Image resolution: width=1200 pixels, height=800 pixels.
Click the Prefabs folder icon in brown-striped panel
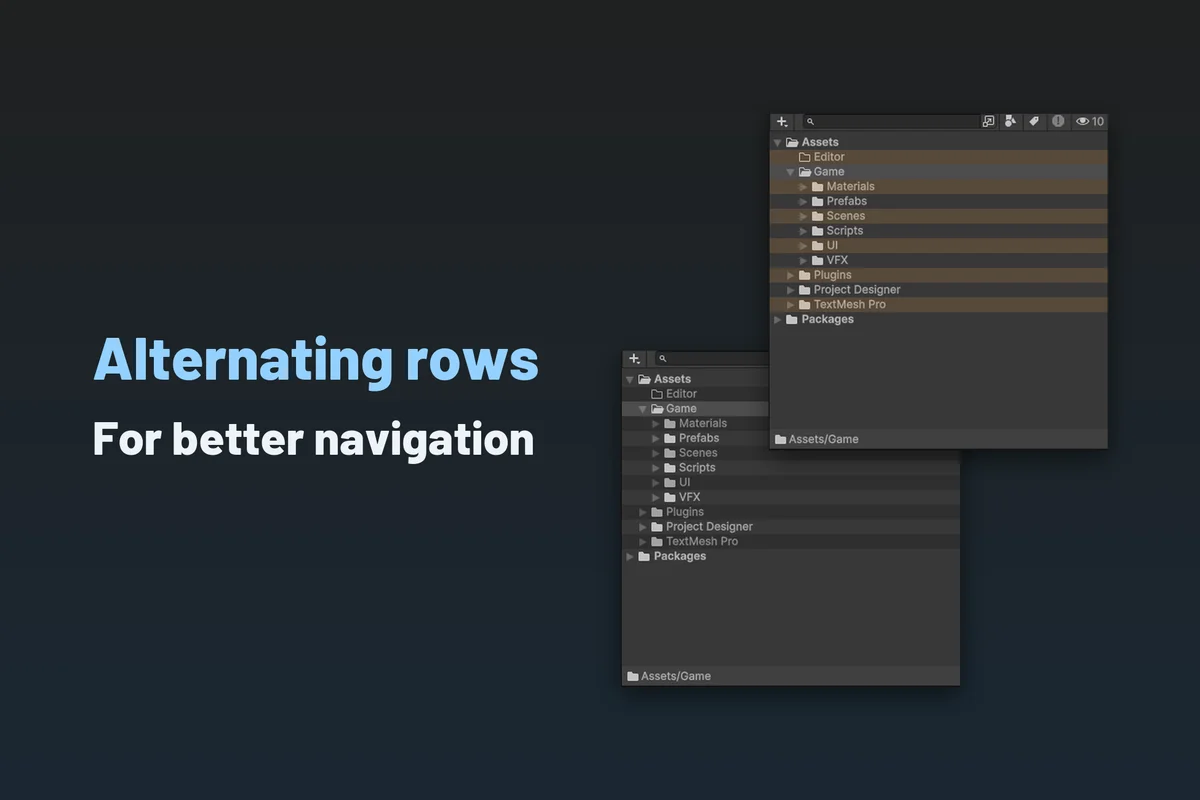818,201
